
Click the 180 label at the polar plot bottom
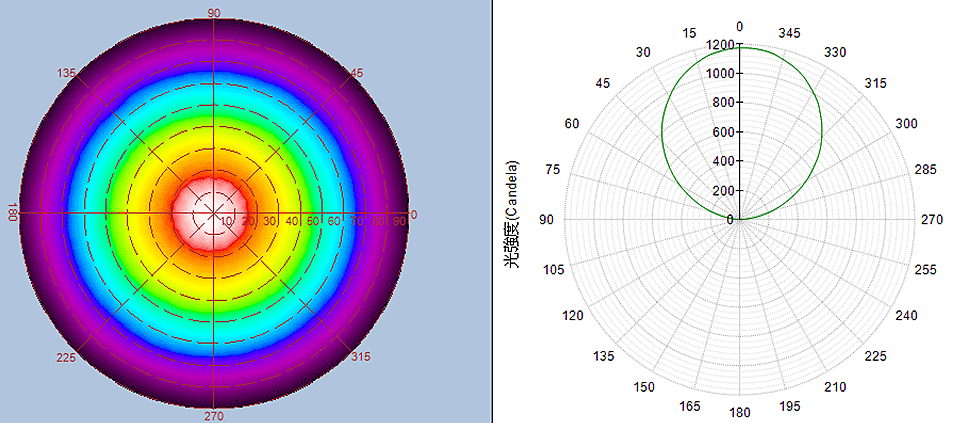740,412
